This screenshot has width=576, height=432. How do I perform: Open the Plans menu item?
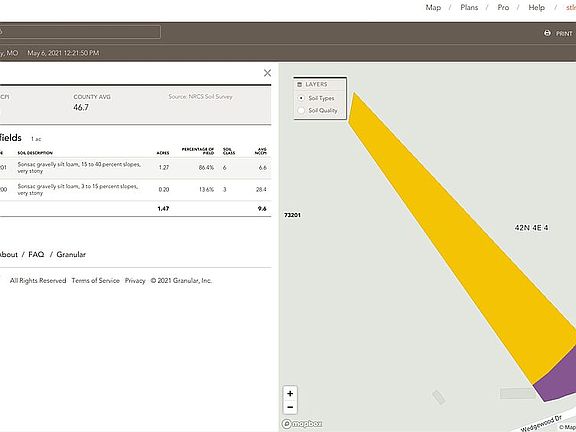[469, 7]
